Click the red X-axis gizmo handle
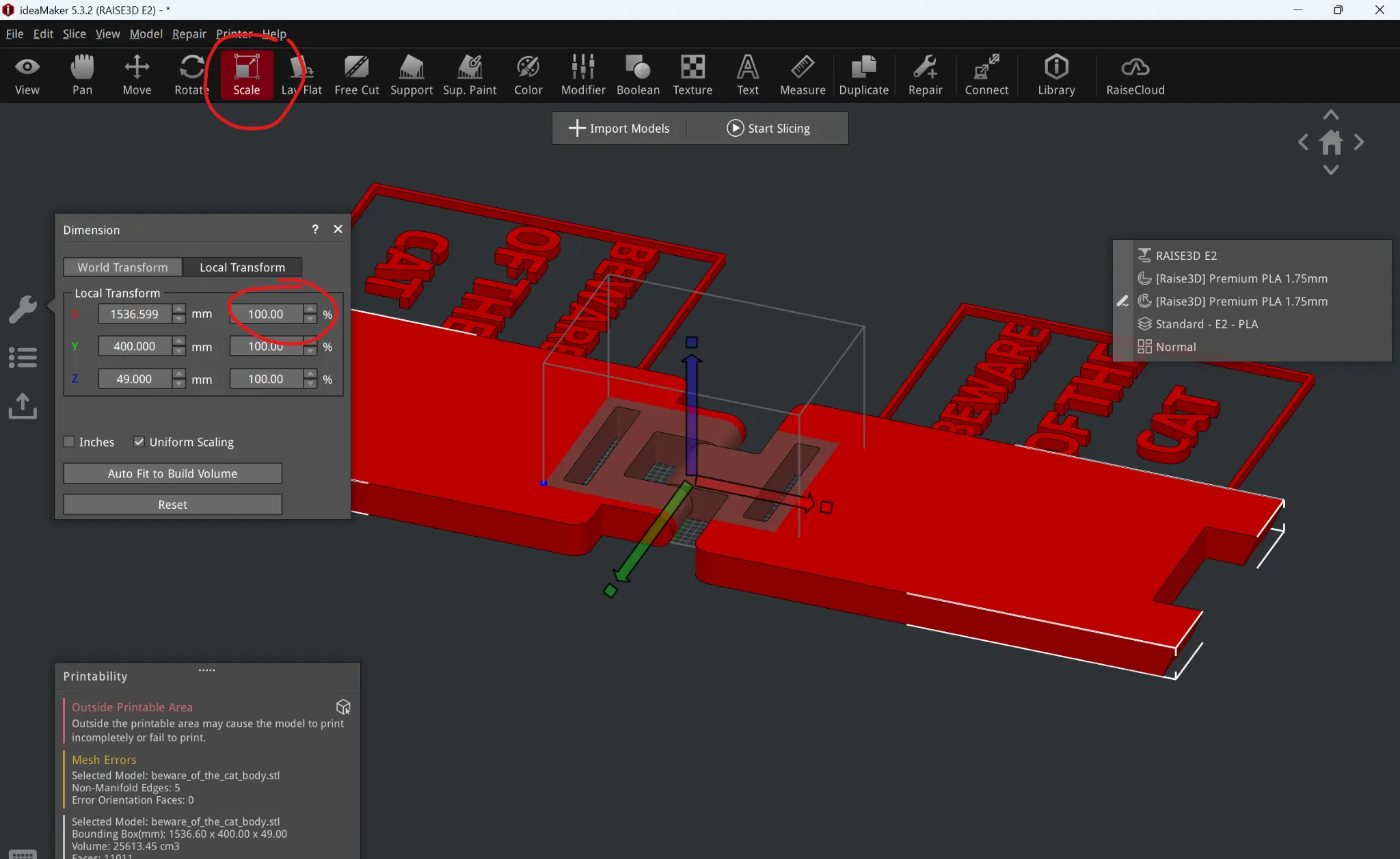 click(826, 507)
